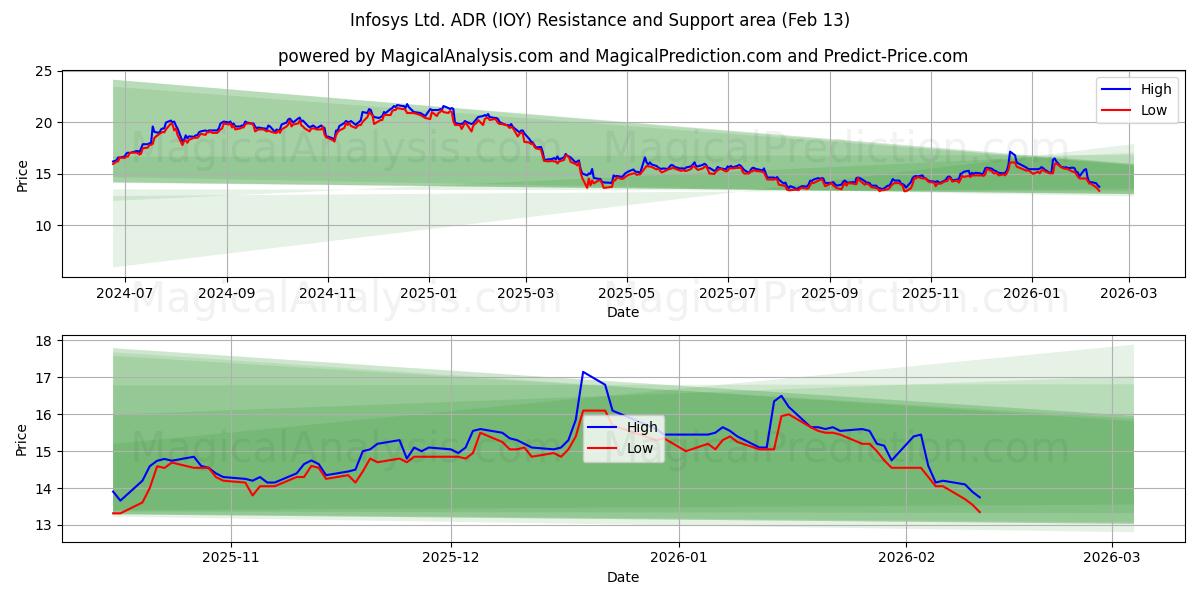
Task: Click the '2025-03' date label on top chart axis
Action: (x=526, y=294)
